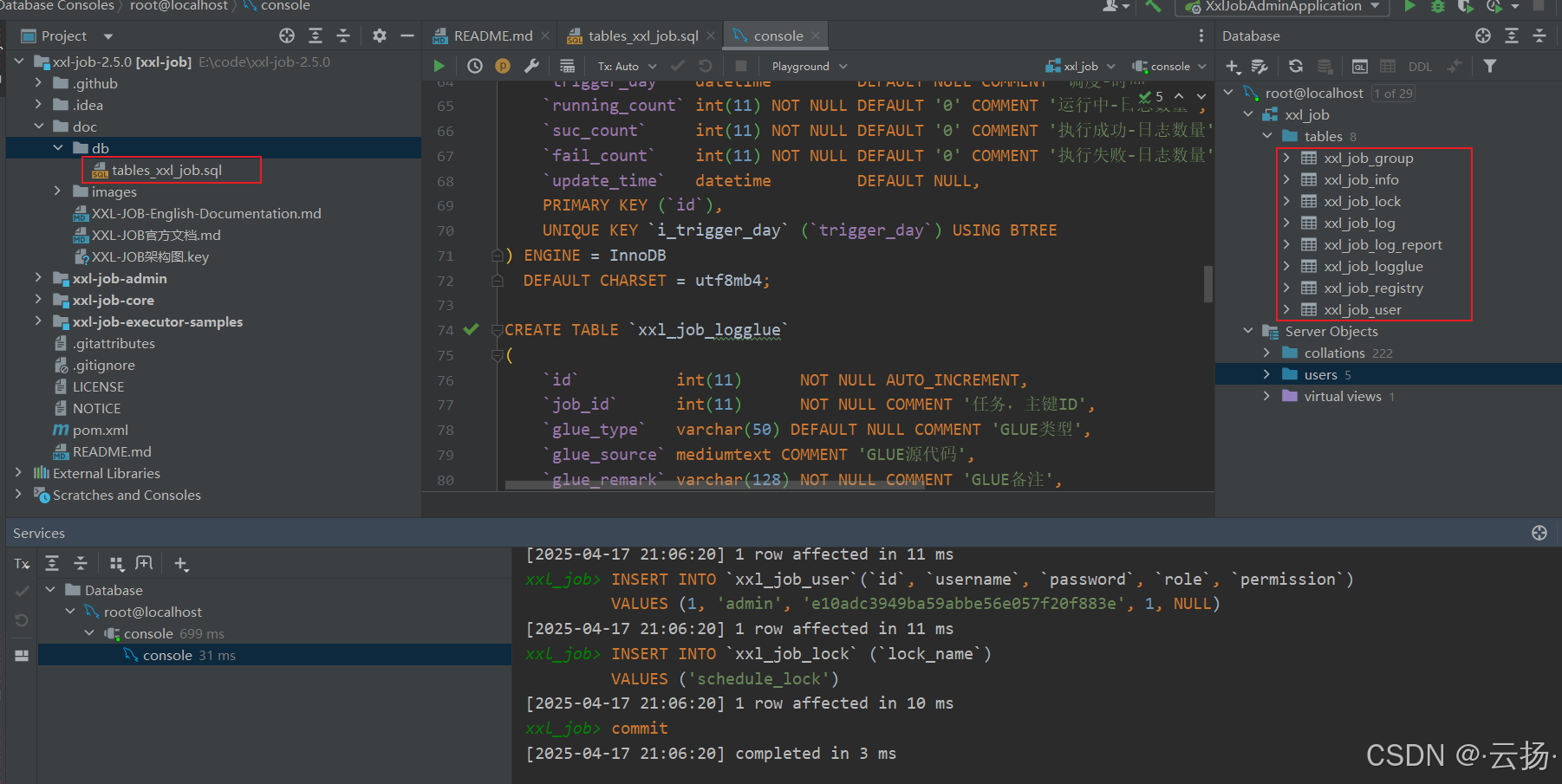1562x784 pixels.
Task: Expand collations node under Server Objects
Action: coord(1267,353)
